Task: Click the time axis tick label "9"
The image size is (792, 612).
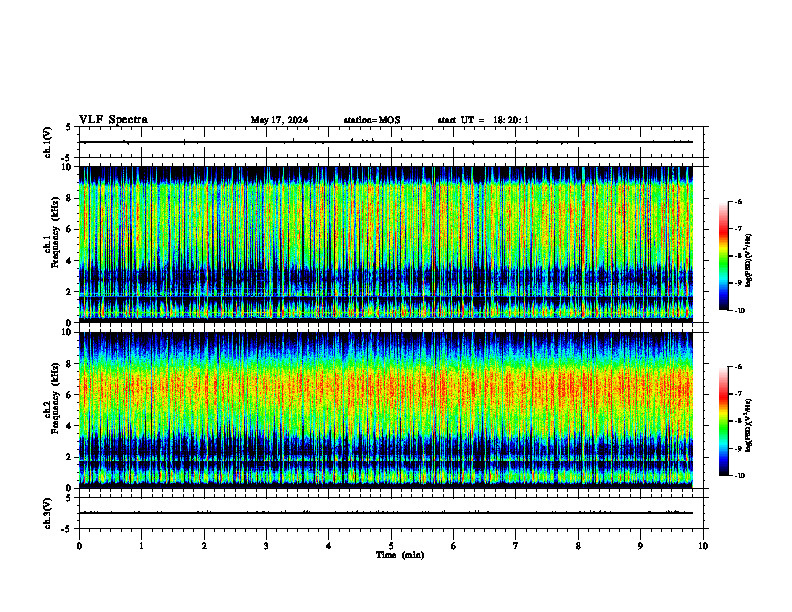Action: point(640,546)
